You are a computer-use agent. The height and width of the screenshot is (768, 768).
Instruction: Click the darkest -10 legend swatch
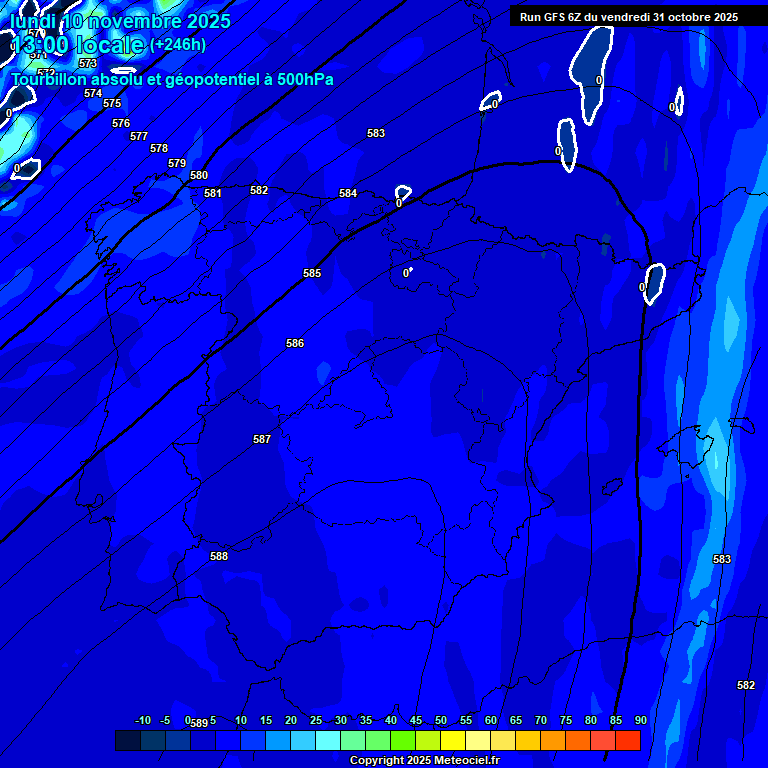[x=128, y=740]
